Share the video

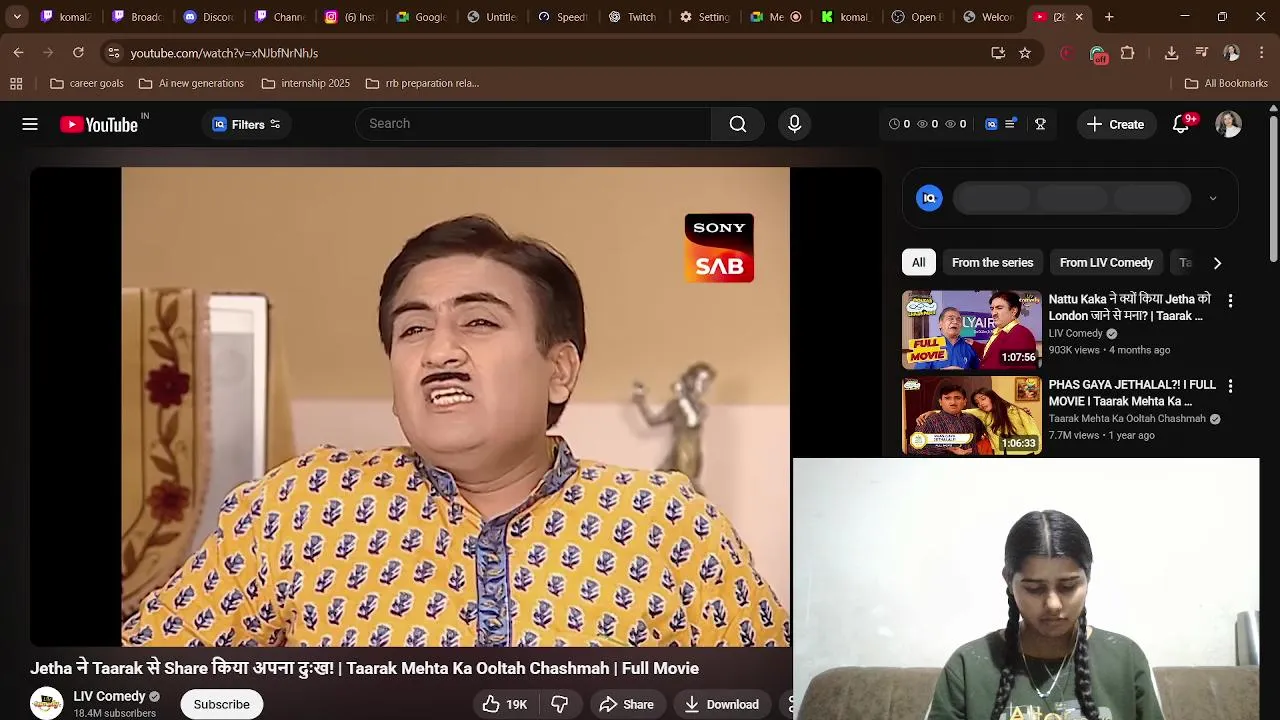tap(627, 704)
